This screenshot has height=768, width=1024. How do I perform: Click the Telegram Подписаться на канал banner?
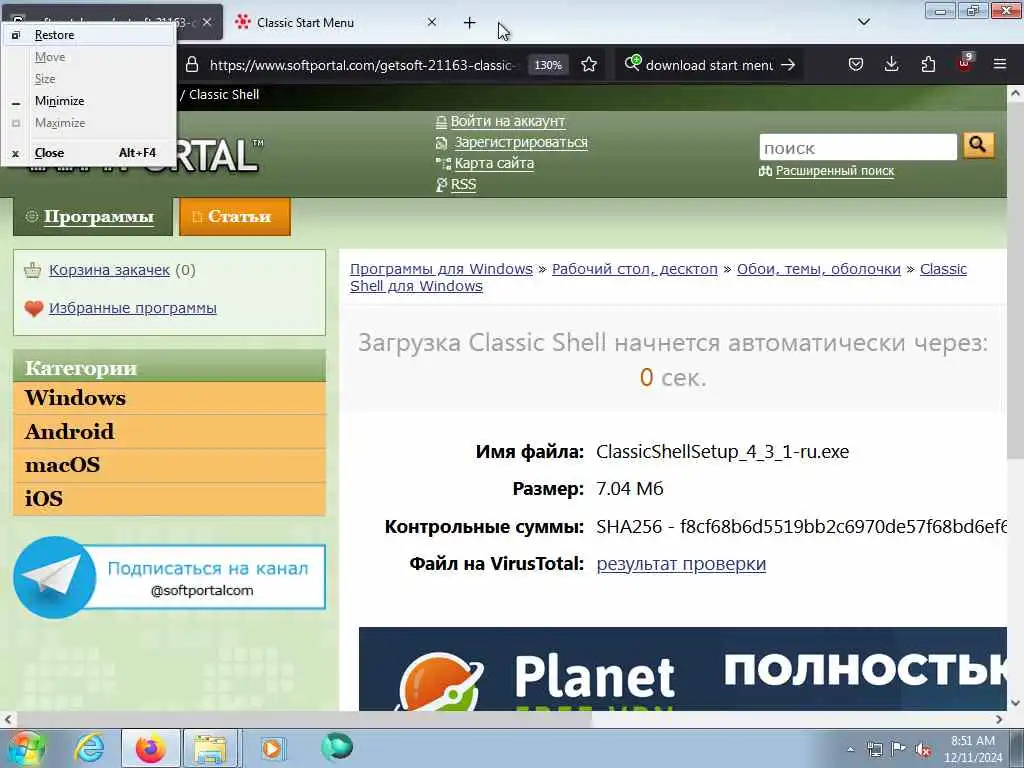point(169,577)
